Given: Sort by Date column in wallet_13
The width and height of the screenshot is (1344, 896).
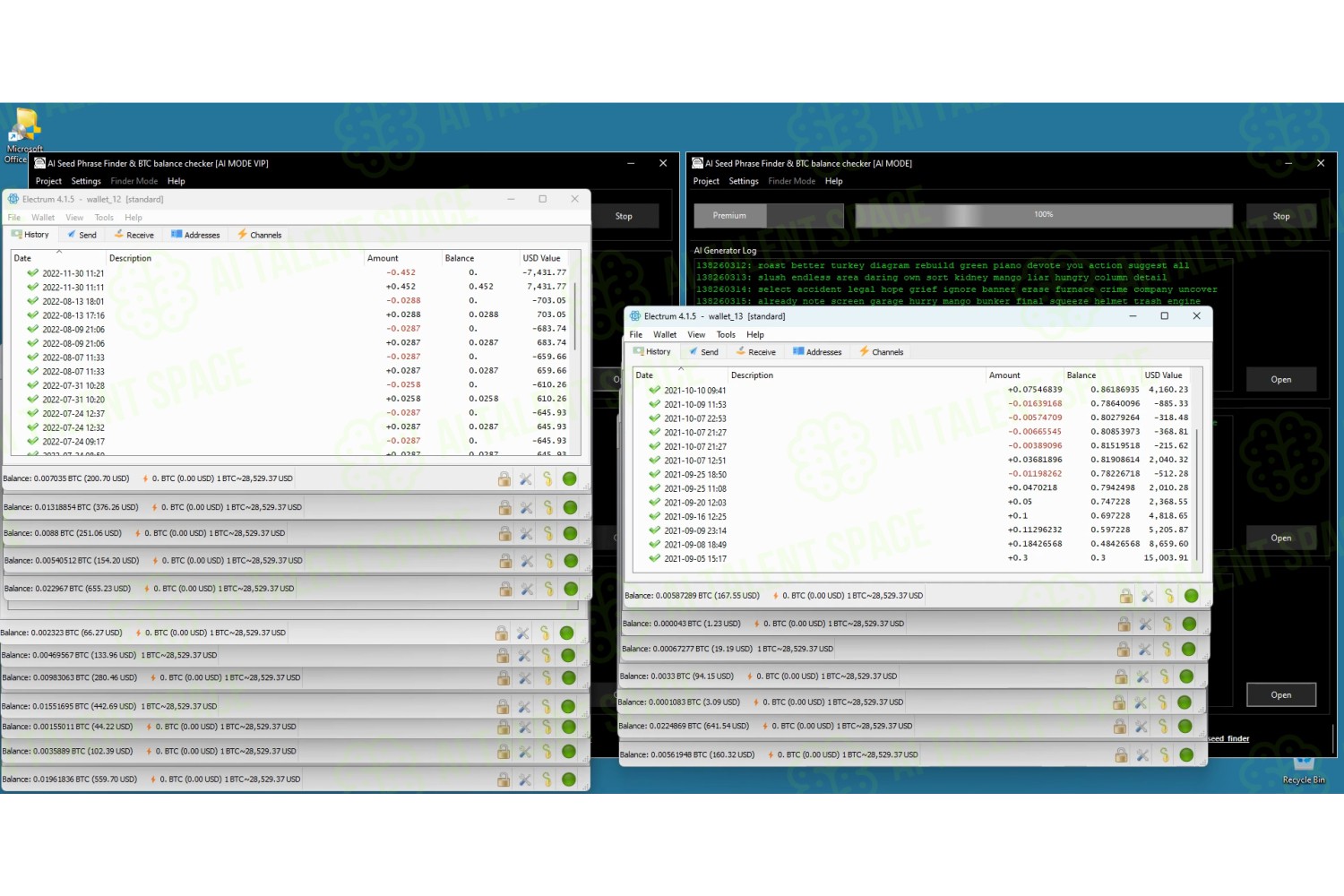Looking at the screenshot, I should 680,375.
